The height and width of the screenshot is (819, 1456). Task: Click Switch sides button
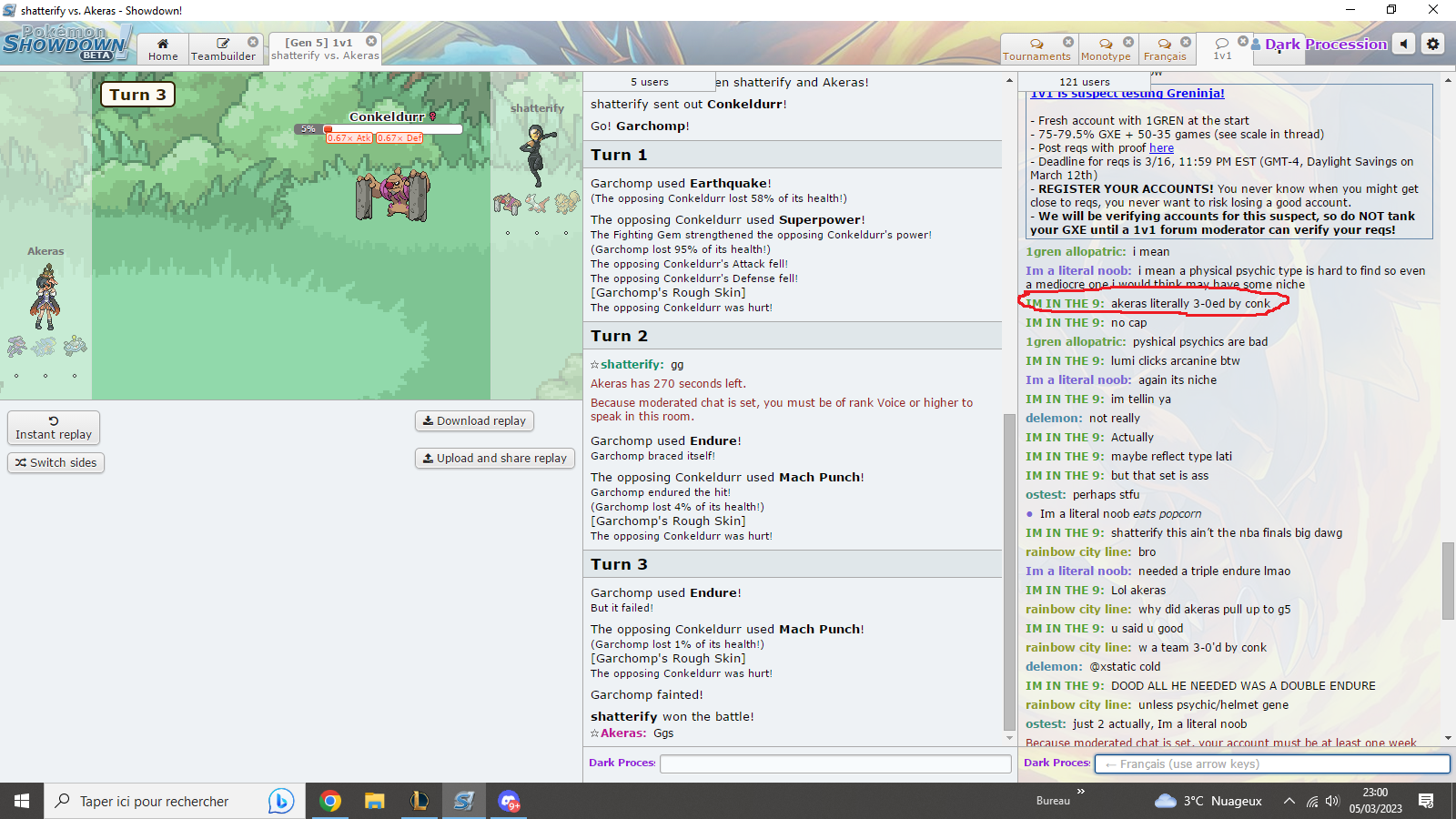click(56, 462)
